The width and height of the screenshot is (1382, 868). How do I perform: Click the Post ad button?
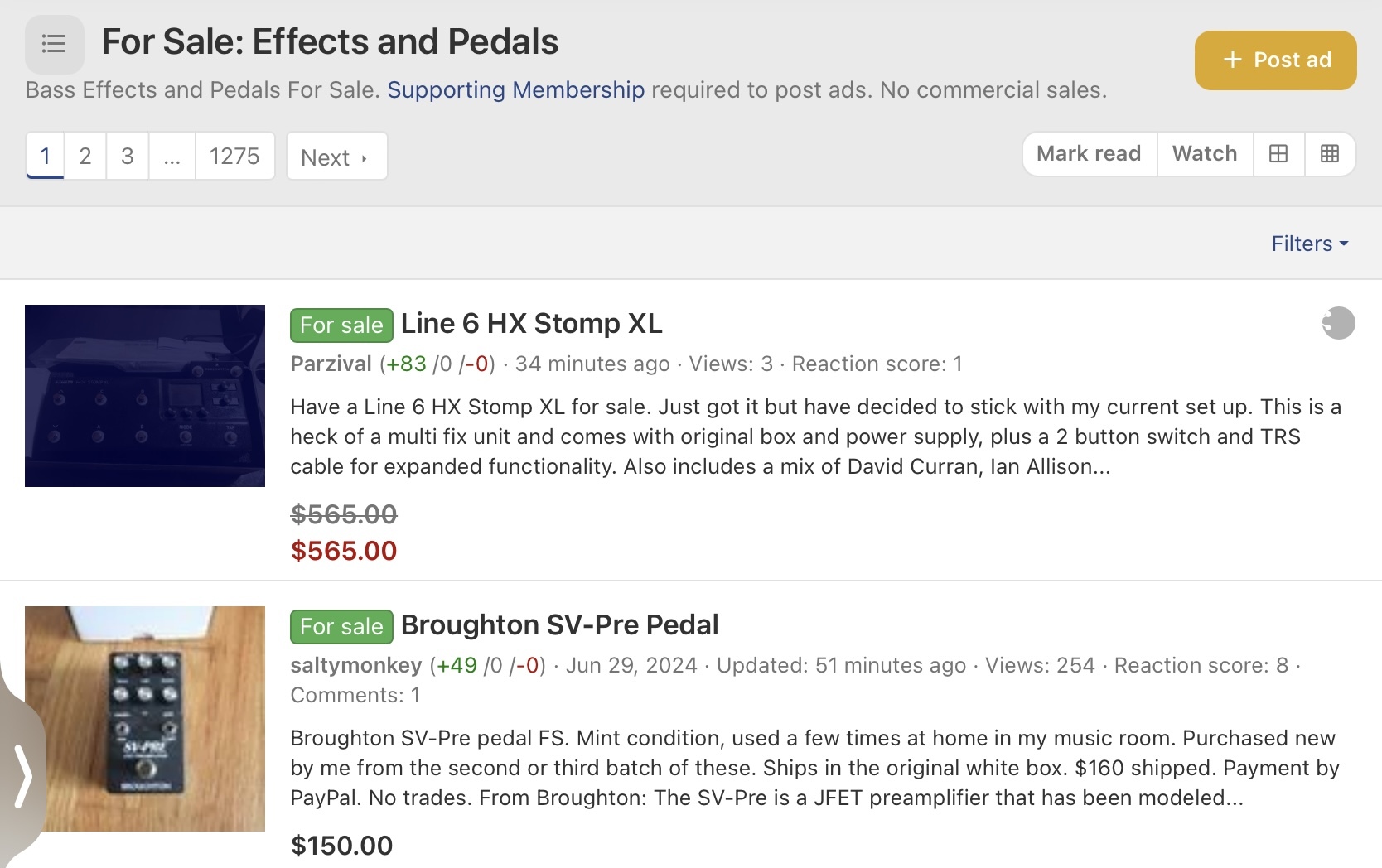tap(1275, 60)
